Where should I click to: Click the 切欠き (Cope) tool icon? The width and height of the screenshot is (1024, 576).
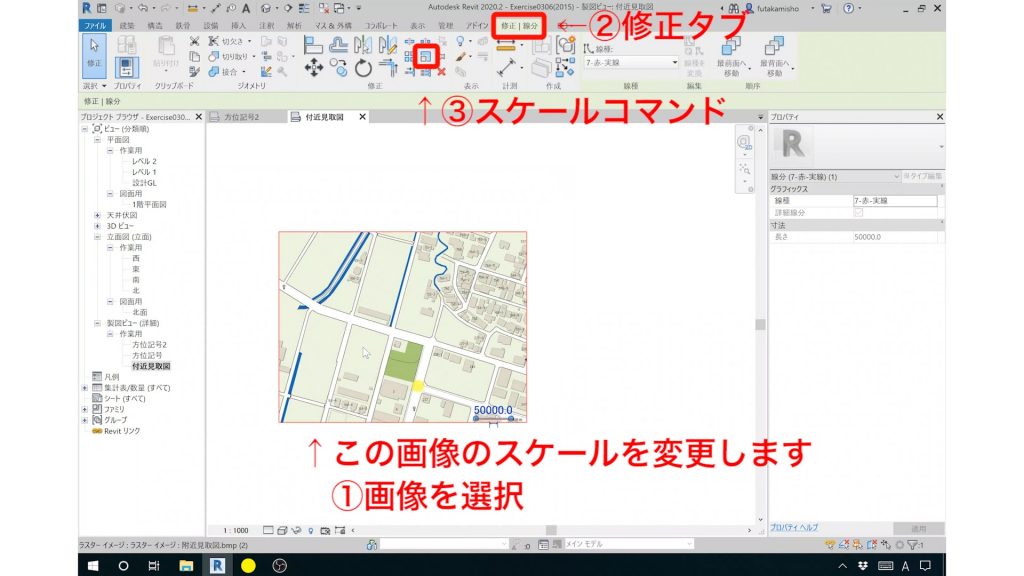[x=214, y=41]
